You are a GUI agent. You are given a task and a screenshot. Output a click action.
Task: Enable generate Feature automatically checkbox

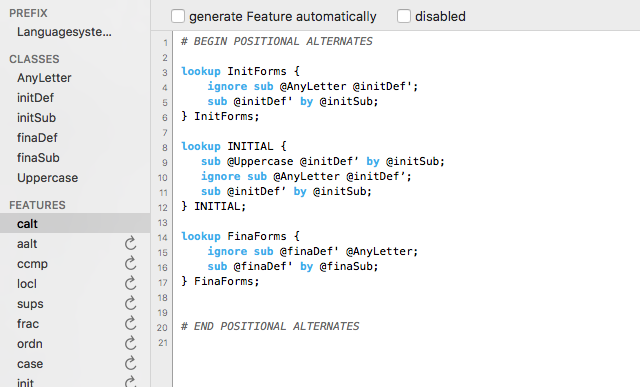click(x=178, y=16)
